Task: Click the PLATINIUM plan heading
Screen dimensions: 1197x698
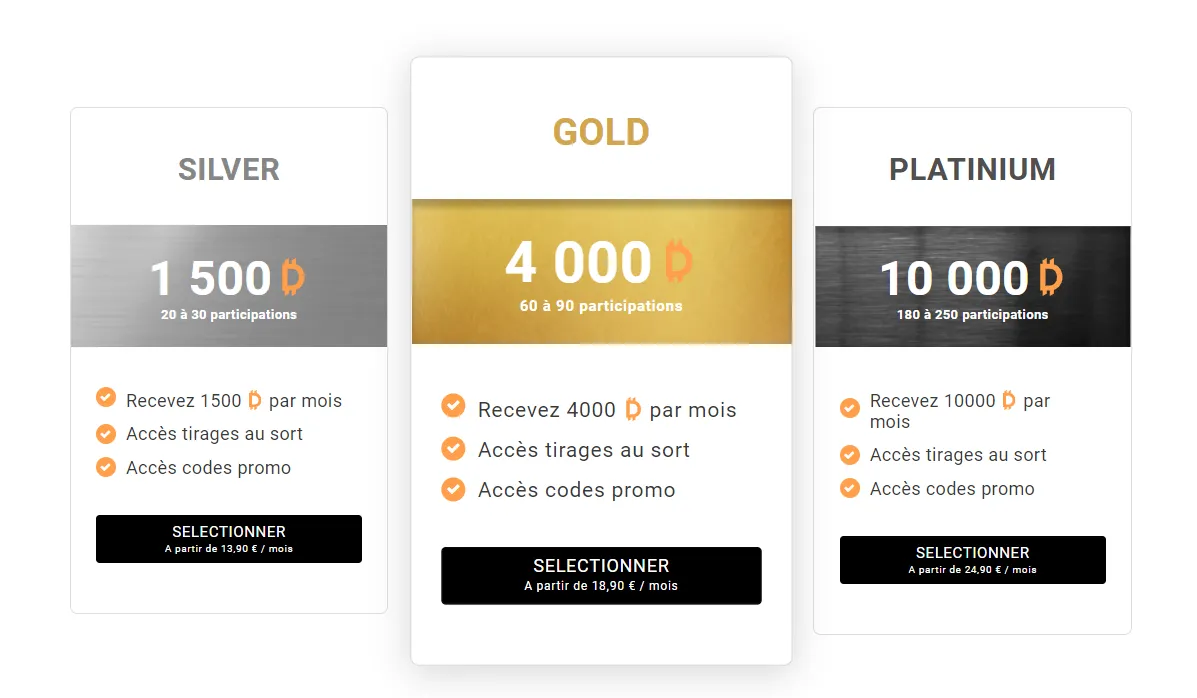Action: (x=972, y=169)
